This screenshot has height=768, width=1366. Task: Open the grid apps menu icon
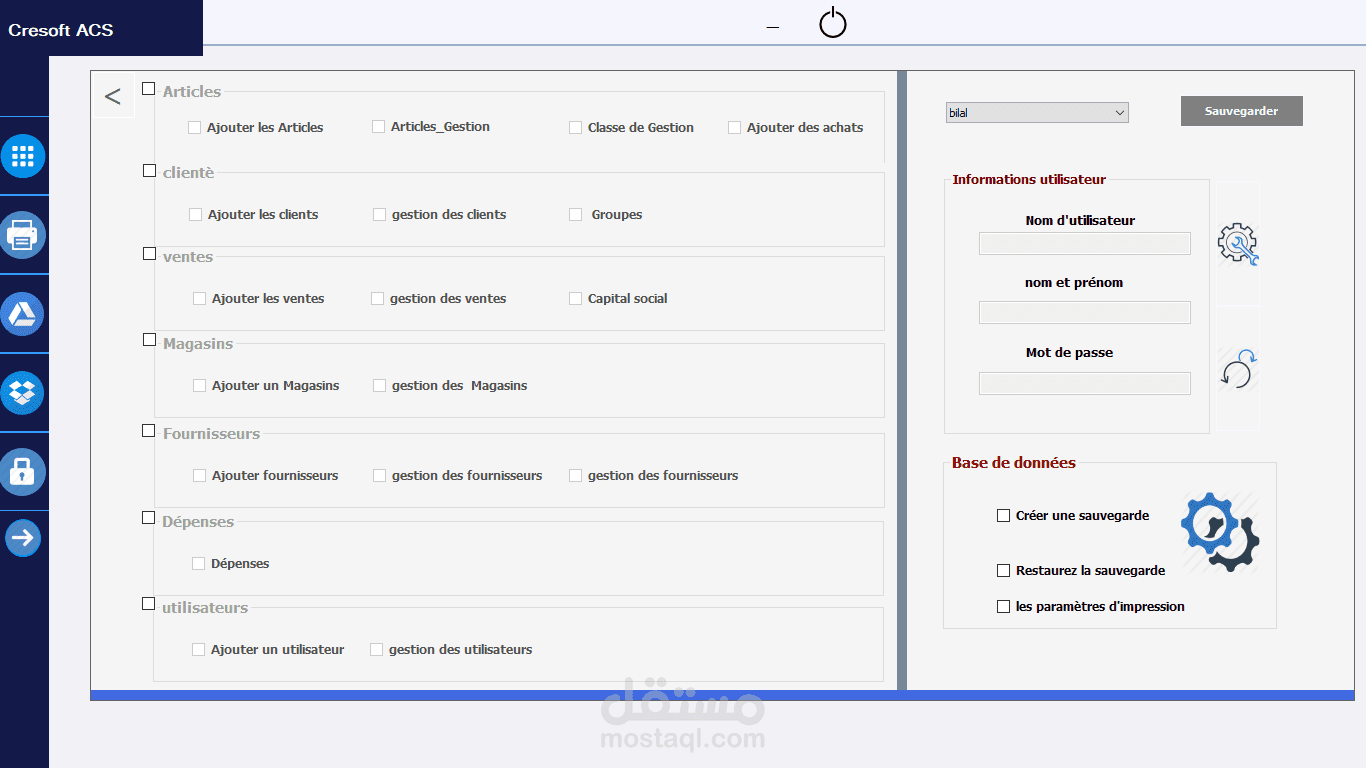pos(23,156)
